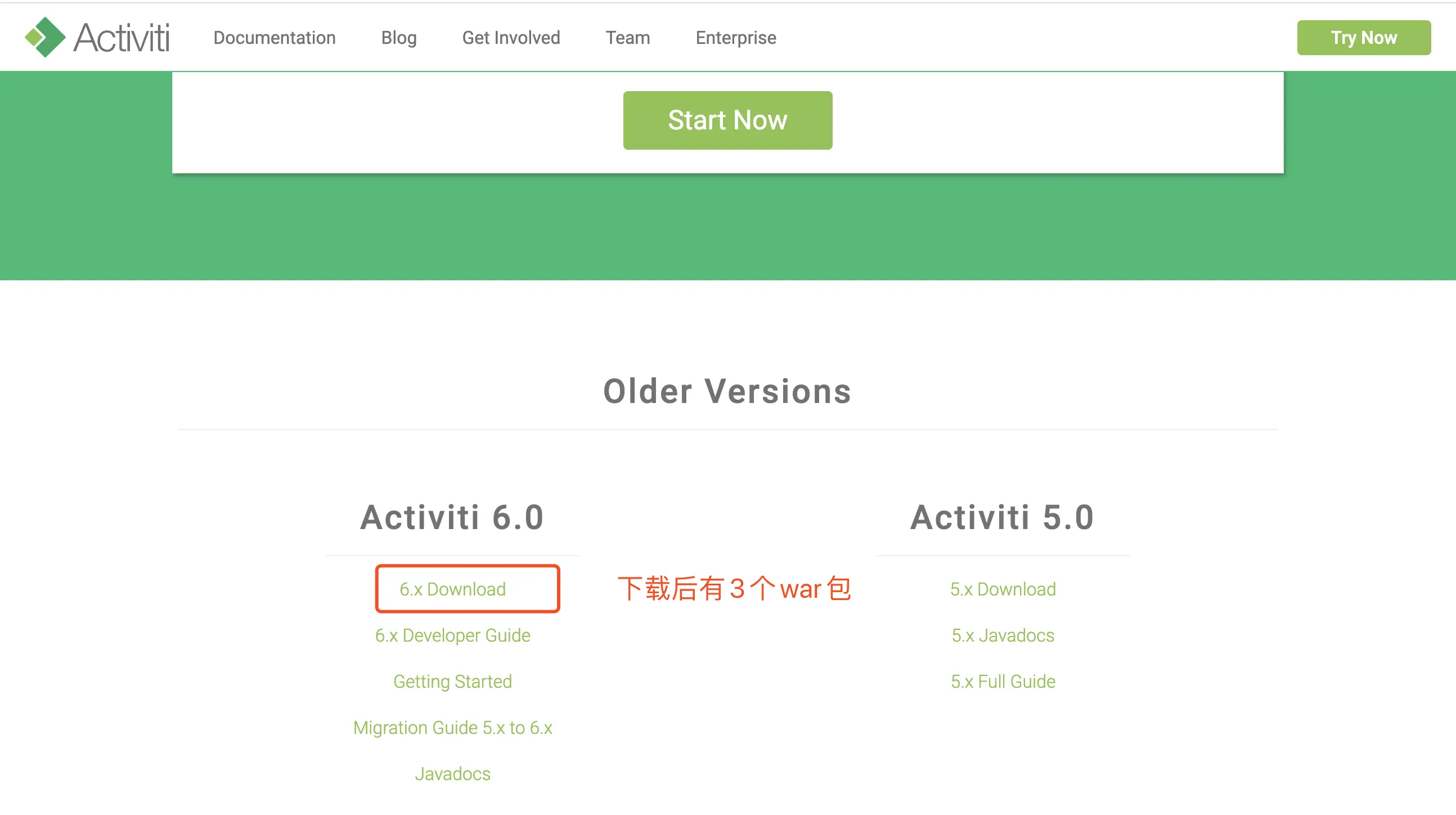The width and height of the screenshot is (1456, 815).
Task: Open the 5.x Full Guide link
Action: coord(1002,682)
